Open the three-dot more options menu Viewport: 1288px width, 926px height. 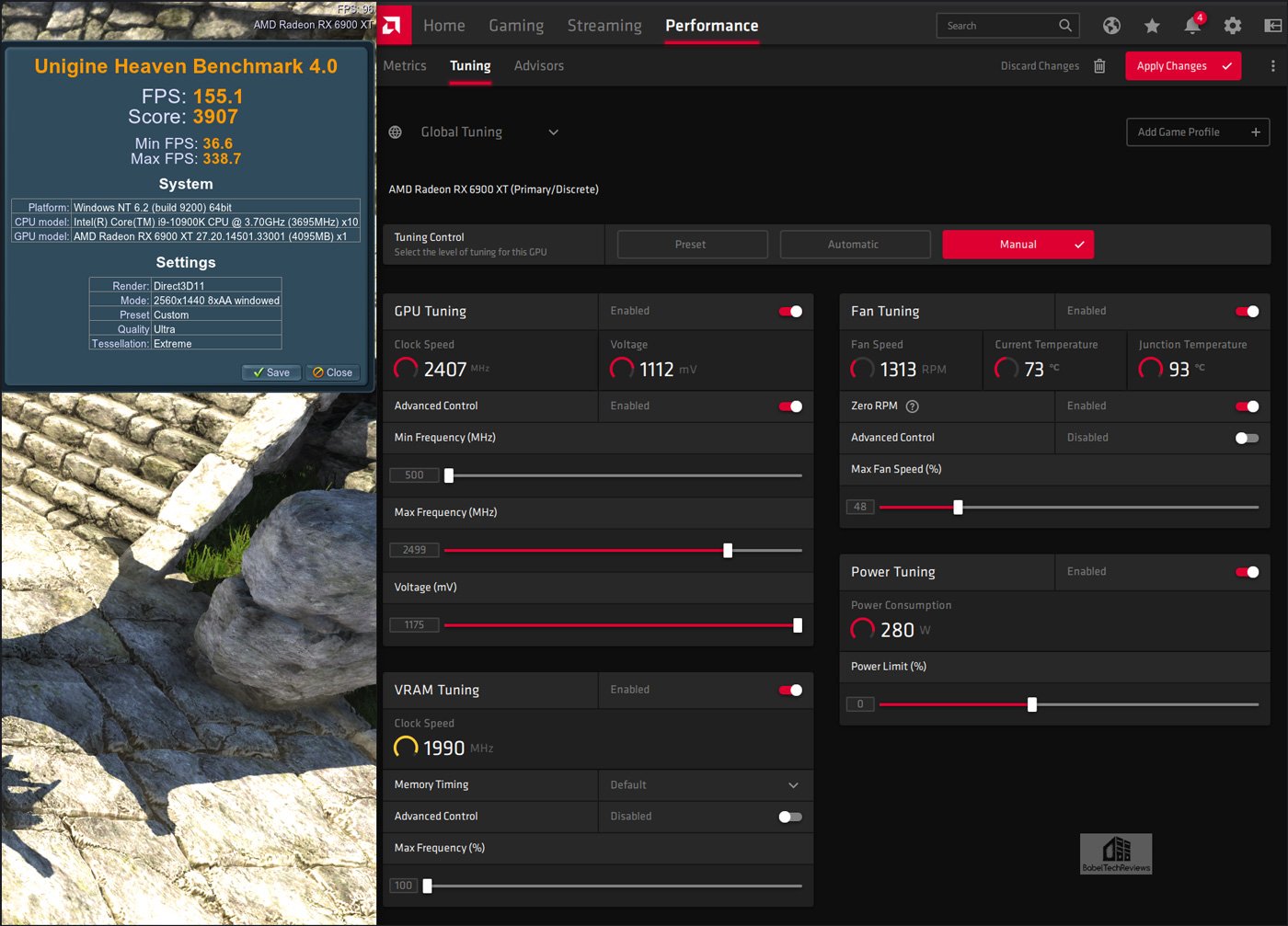[1273, 66]
